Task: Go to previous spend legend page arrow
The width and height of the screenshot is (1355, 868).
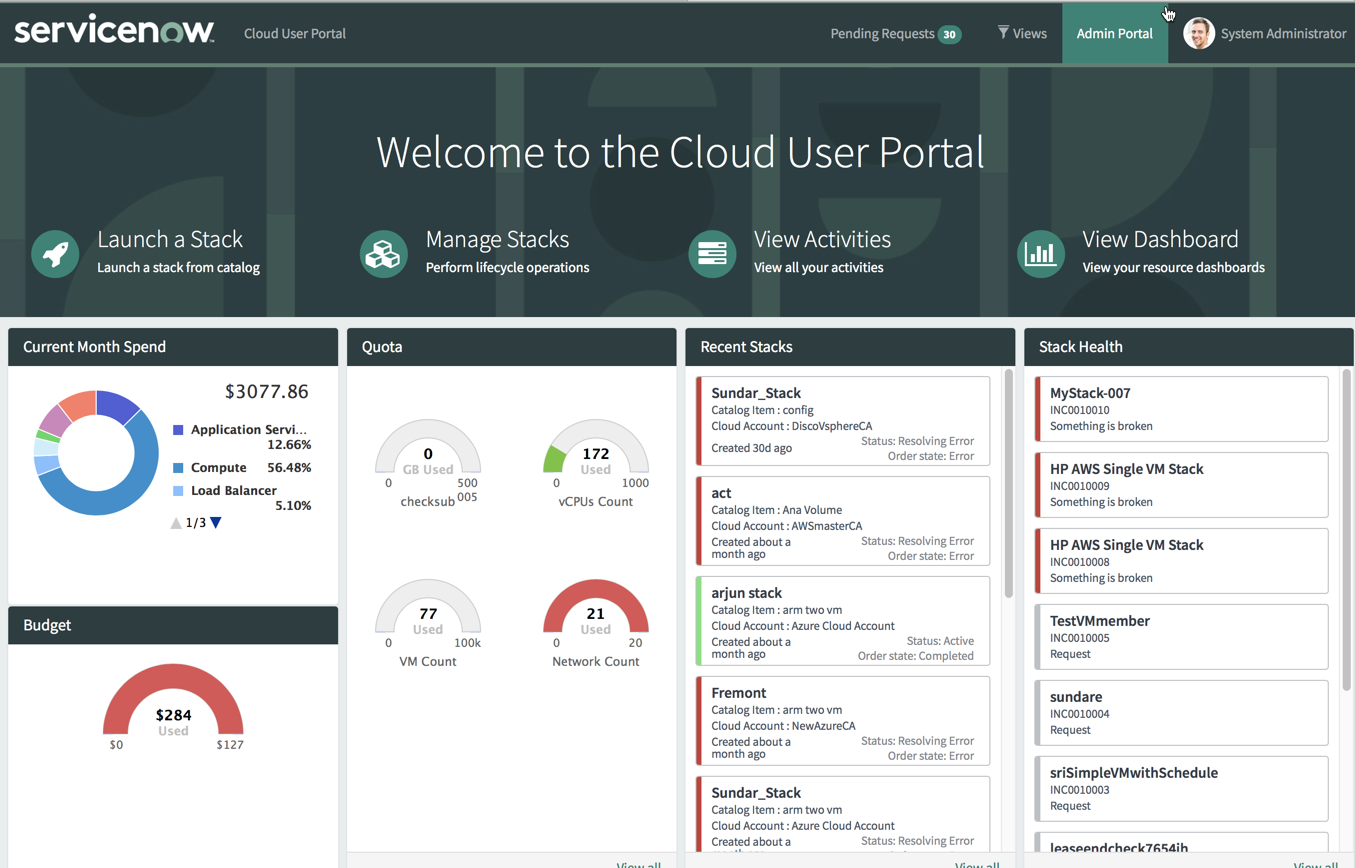Action: [x=176, y=523]
